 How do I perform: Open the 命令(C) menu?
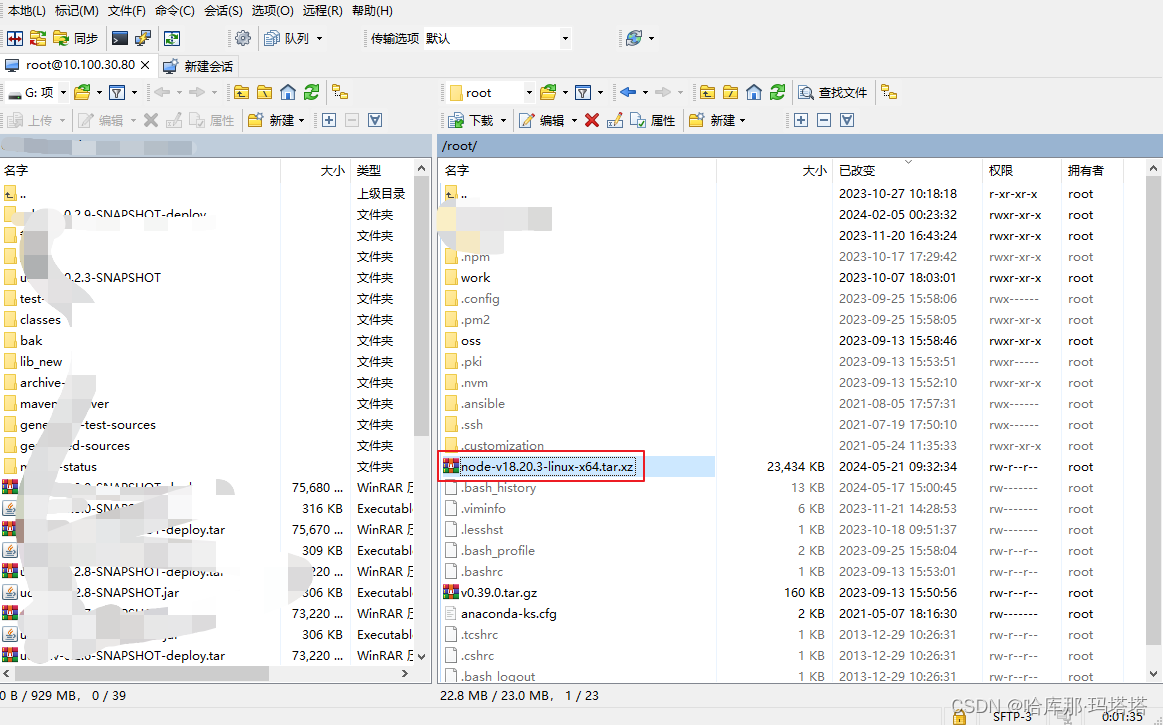[175, 10]
